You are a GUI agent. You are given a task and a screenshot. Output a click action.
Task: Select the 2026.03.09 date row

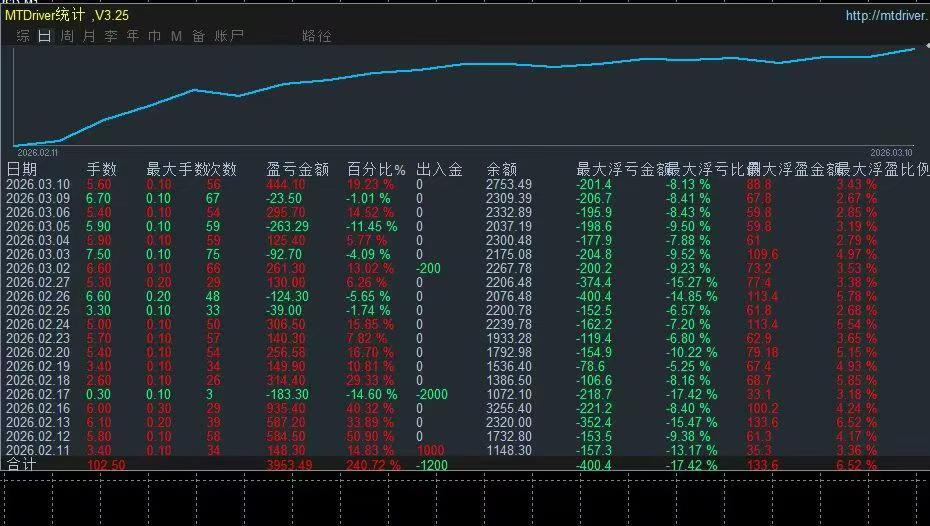pyautogui.click(x=38, y=198)
